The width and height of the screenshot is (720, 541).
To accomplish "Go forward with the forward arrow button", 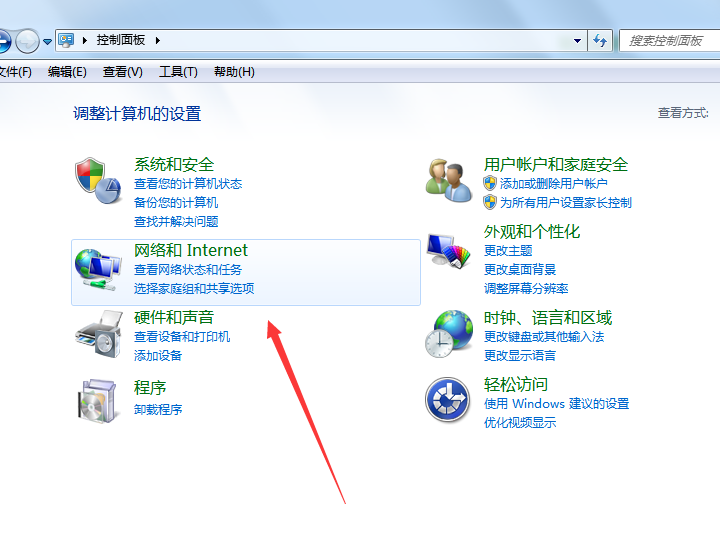I will point(28,41).
